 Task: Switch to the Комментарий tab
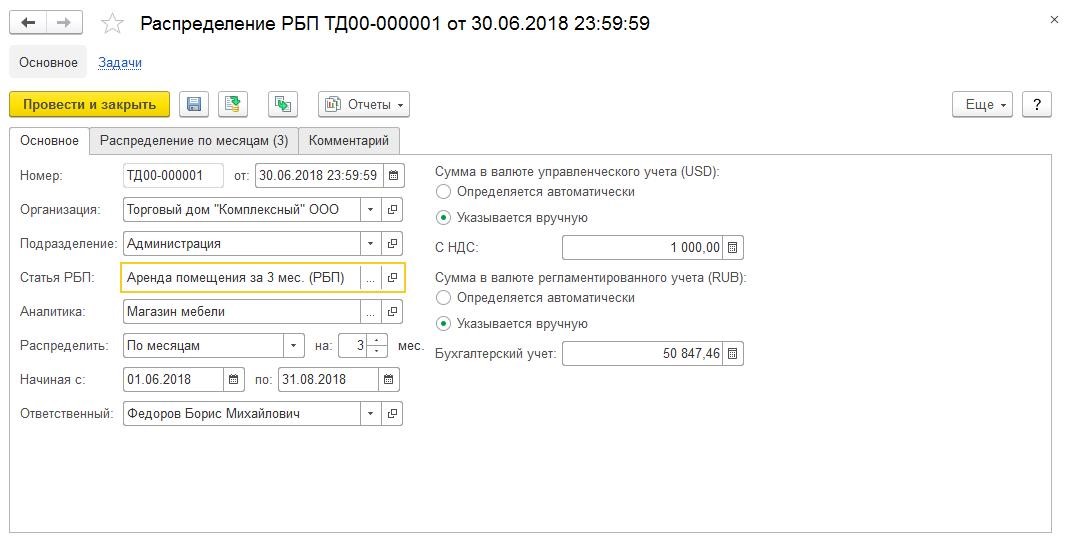(349, 141)
